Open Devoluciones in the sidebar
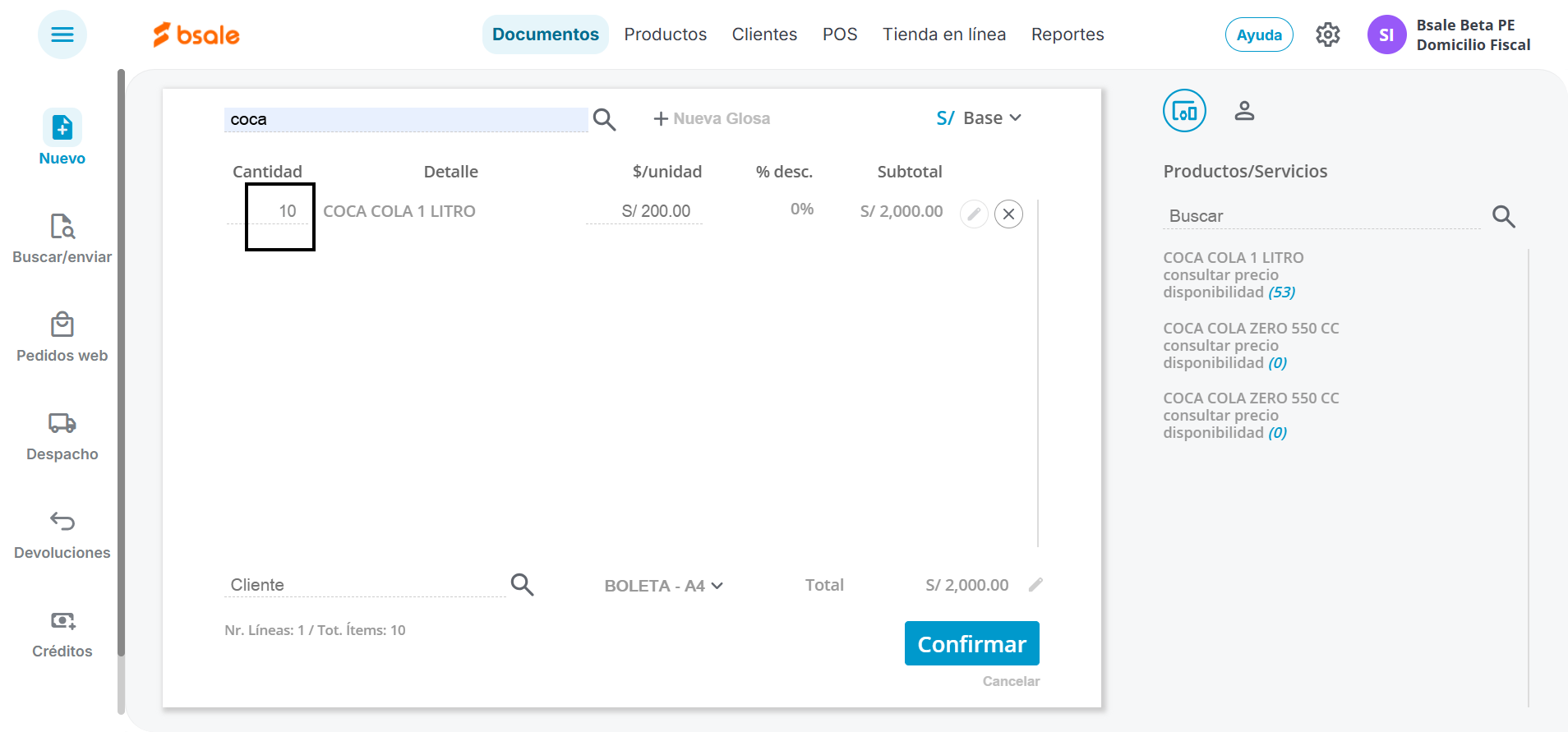The height and width of the screenshot is (732, 1568). [62, 535]
